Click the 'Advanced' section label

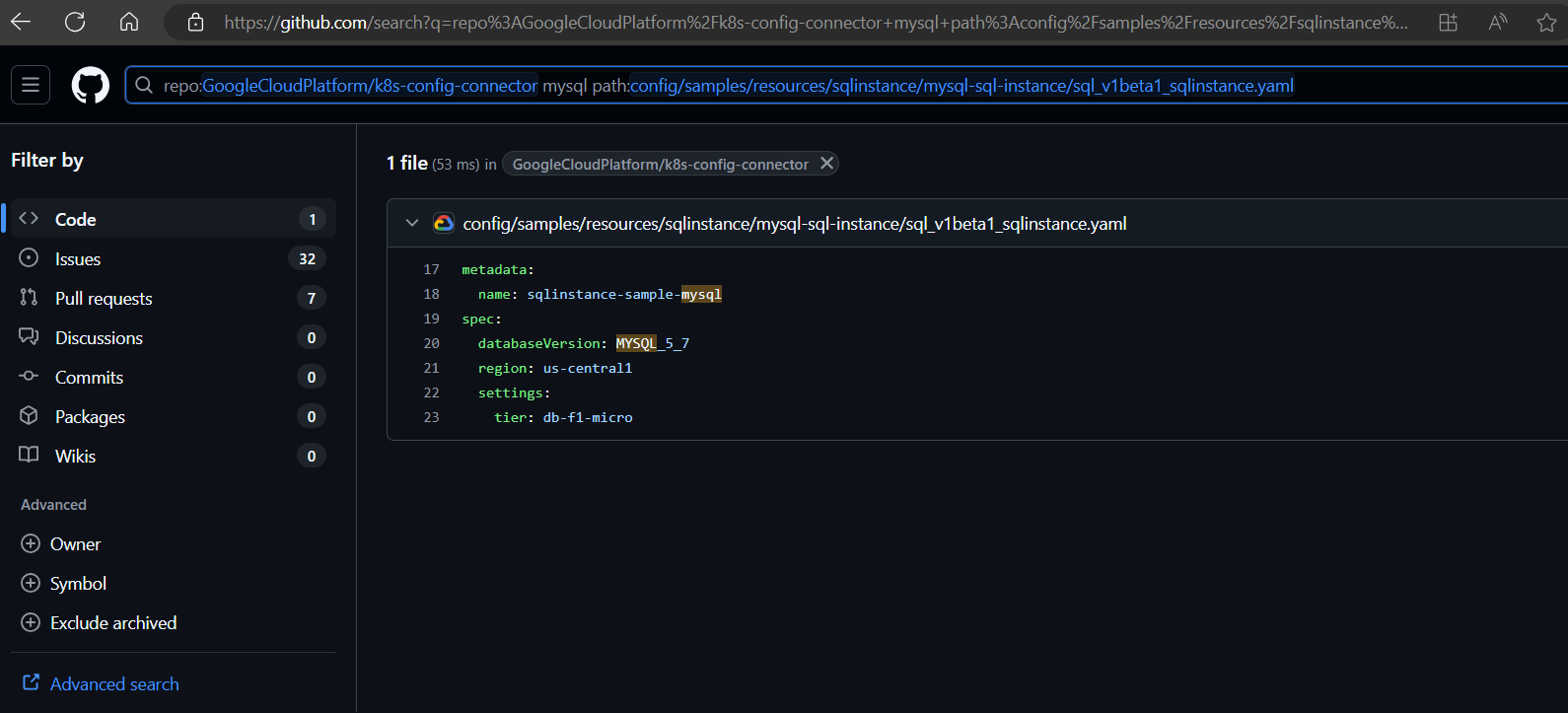point(53,504)
